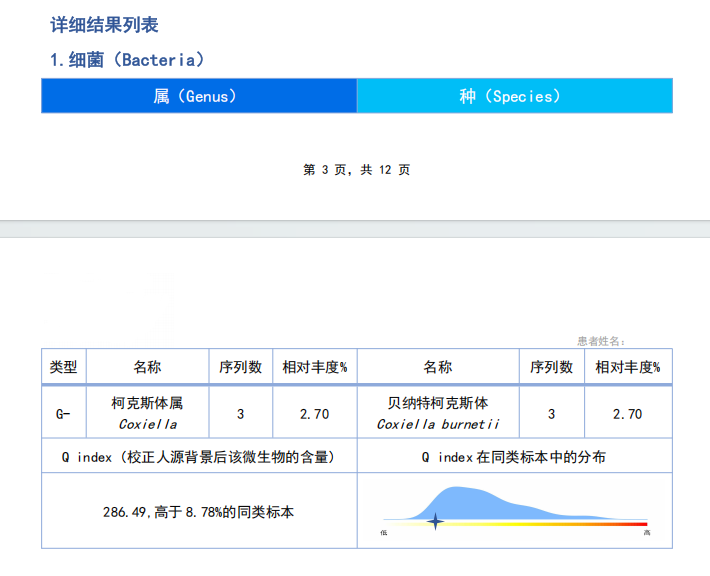Viewport: 710px width, 576px height.
Task: Select the 贝纳特柯克斯体 species name
Action: coord(438,403)
